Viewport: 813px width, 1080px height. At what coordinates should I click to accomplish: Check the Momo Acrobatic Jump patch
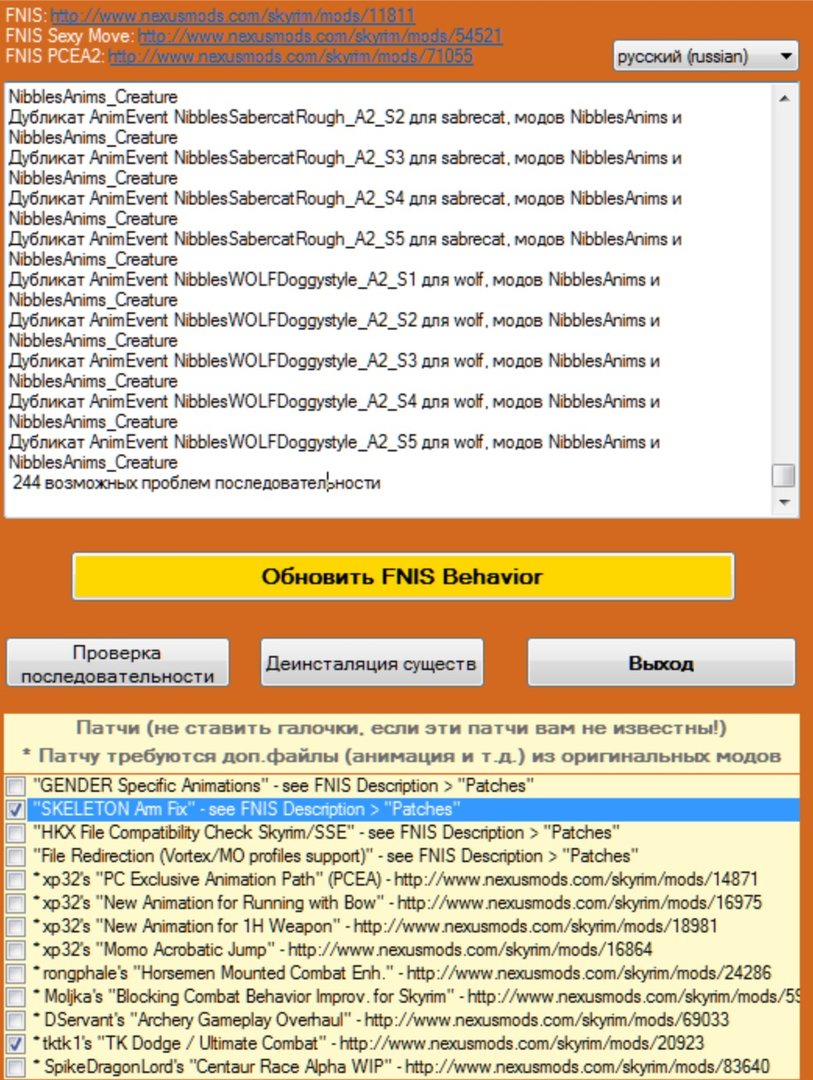(16, 950)
